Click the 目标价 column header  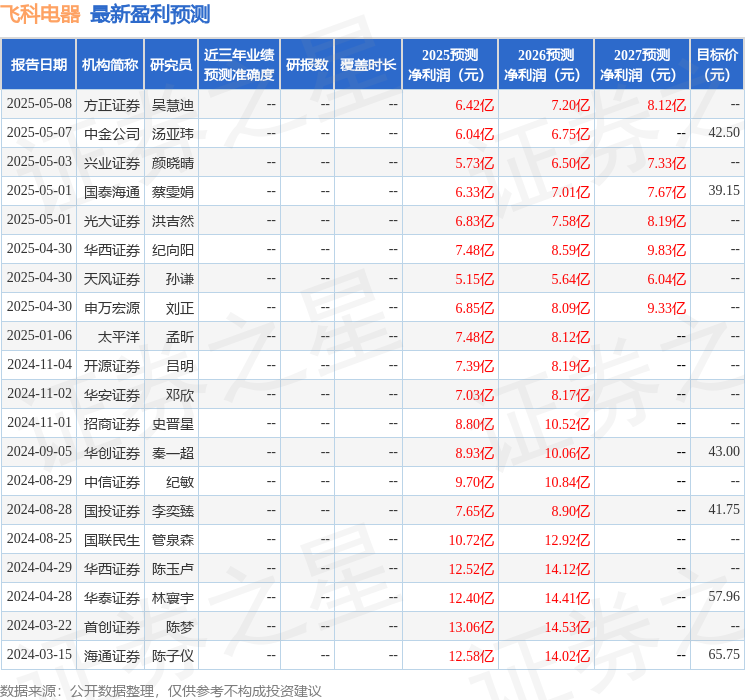pyautogui.click(x=717, y=65)
